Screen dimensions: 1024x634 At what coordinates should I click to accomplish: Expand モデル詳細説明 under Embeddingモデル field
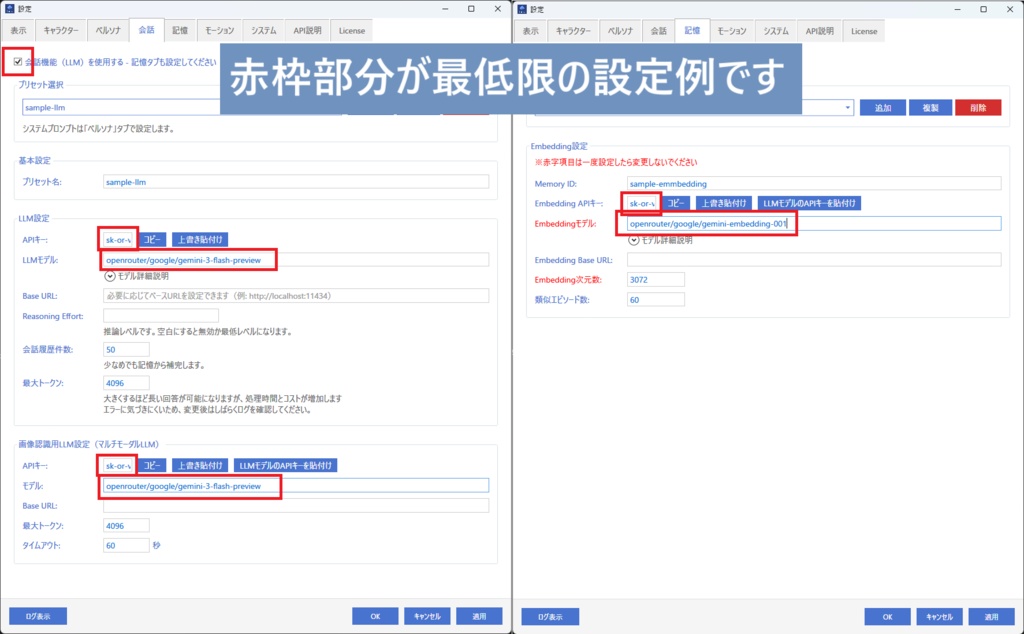click(x=633, y=240)
